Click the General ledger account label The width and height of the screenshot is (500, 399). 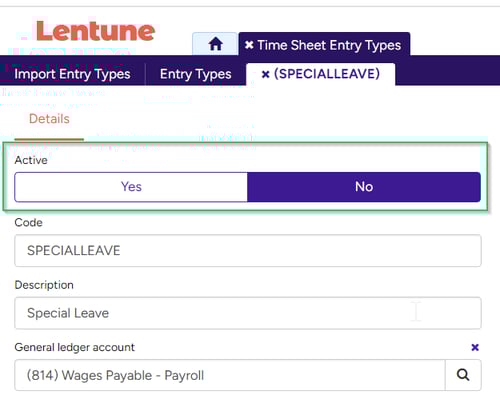click(x=75, y=347)
